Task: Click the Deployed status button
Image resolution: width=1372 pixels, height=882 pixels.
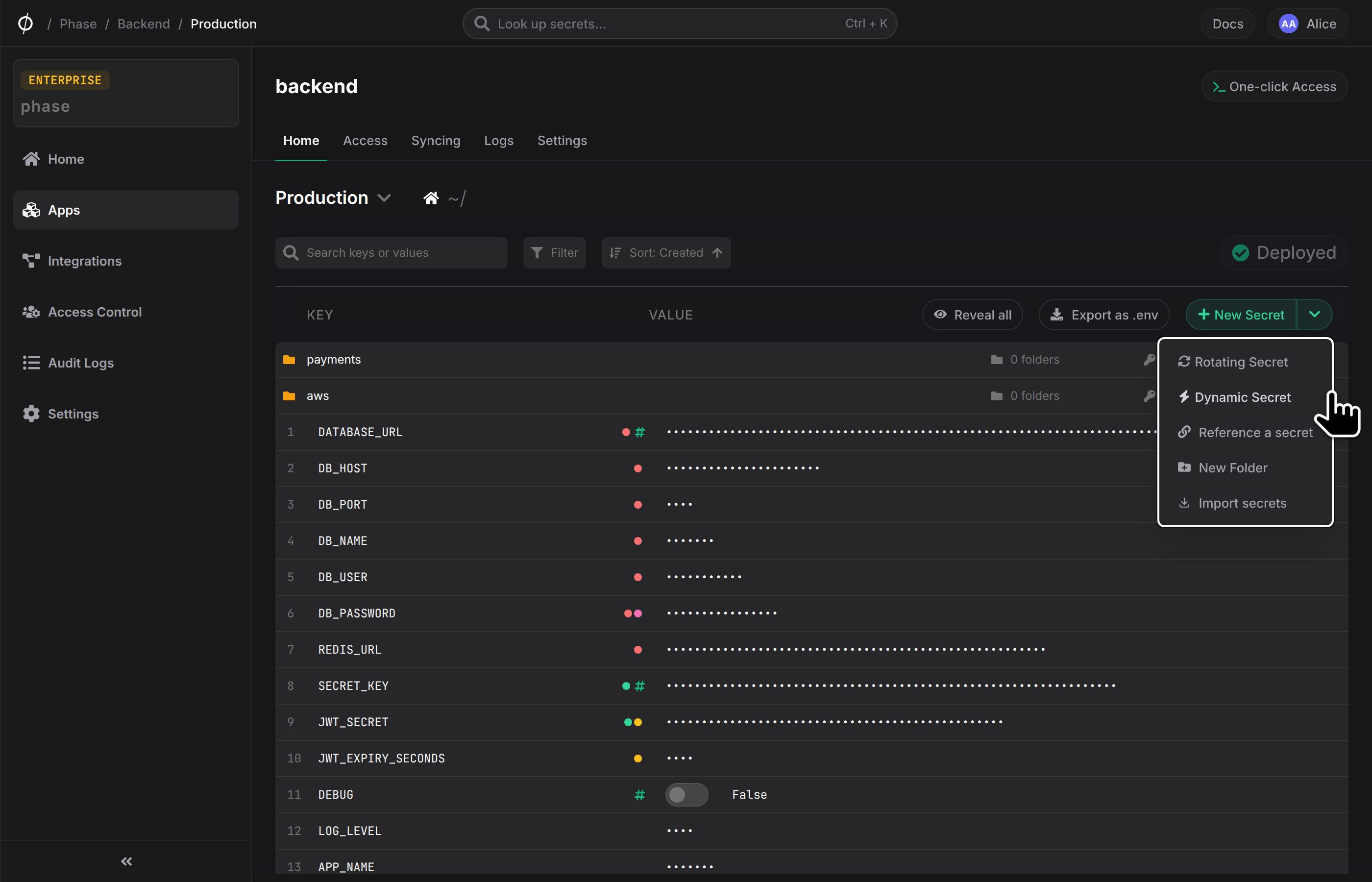Action: (x=1283, y=252)
